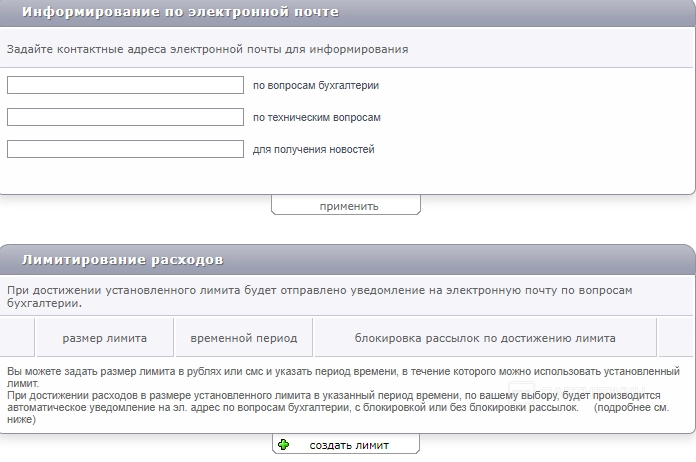Click the по техническим вопросам label
The height and width of the screenshot is (462, 696).
click(317, 118)
